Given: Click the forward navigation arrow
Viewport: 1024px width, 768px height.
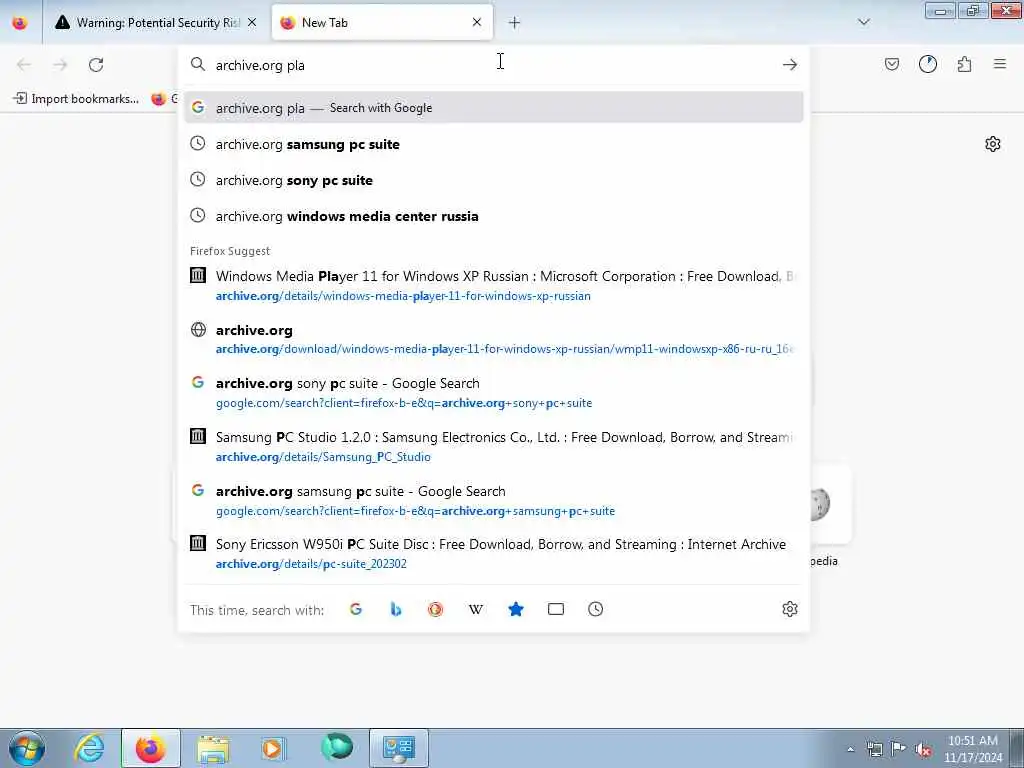Looking at the screenshot, I should click(x=60, y=65).
